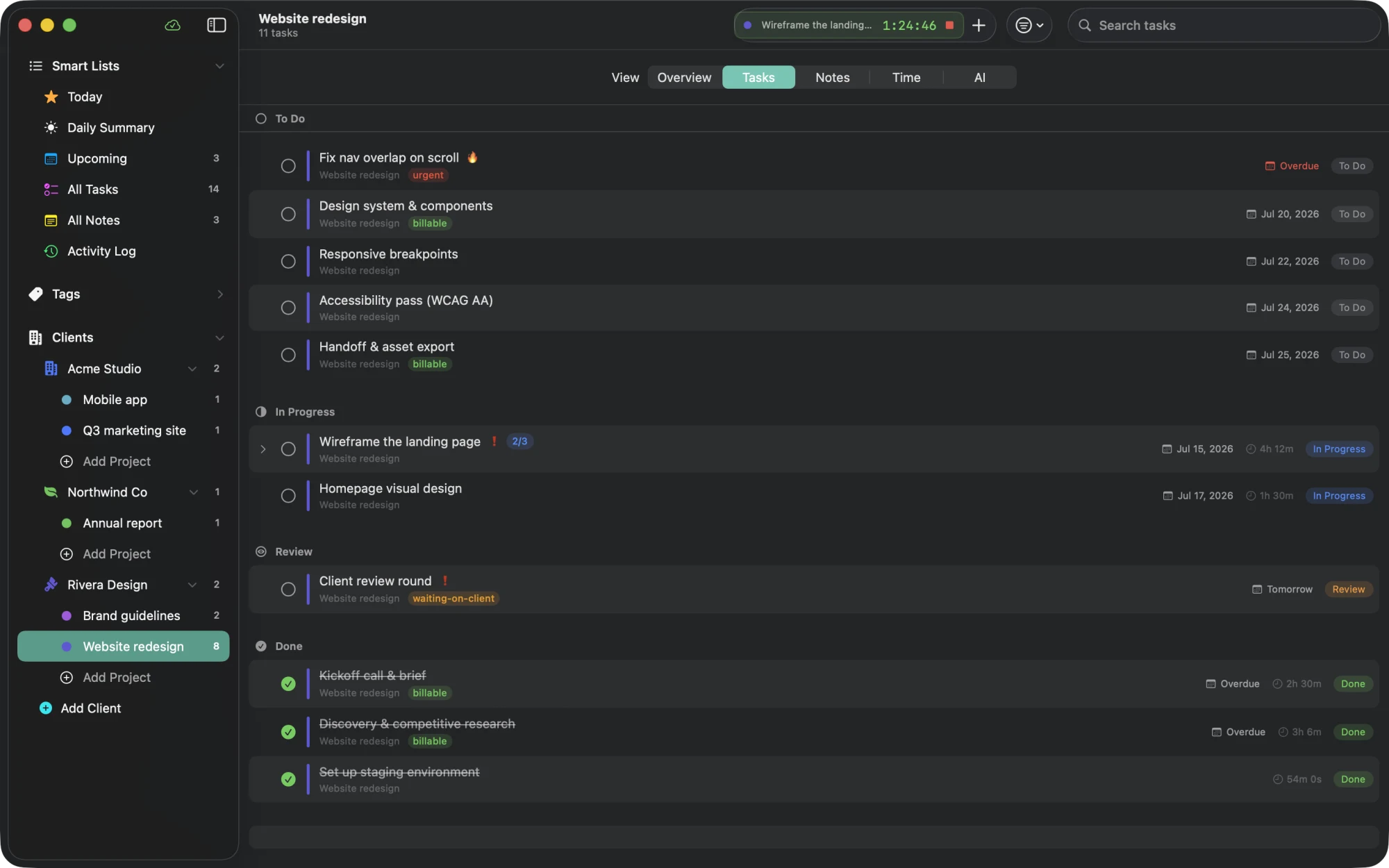Click 4h 12m tracked time clock icon
This screenshot has width=1389, height=868.
(x=1251, y=449)
